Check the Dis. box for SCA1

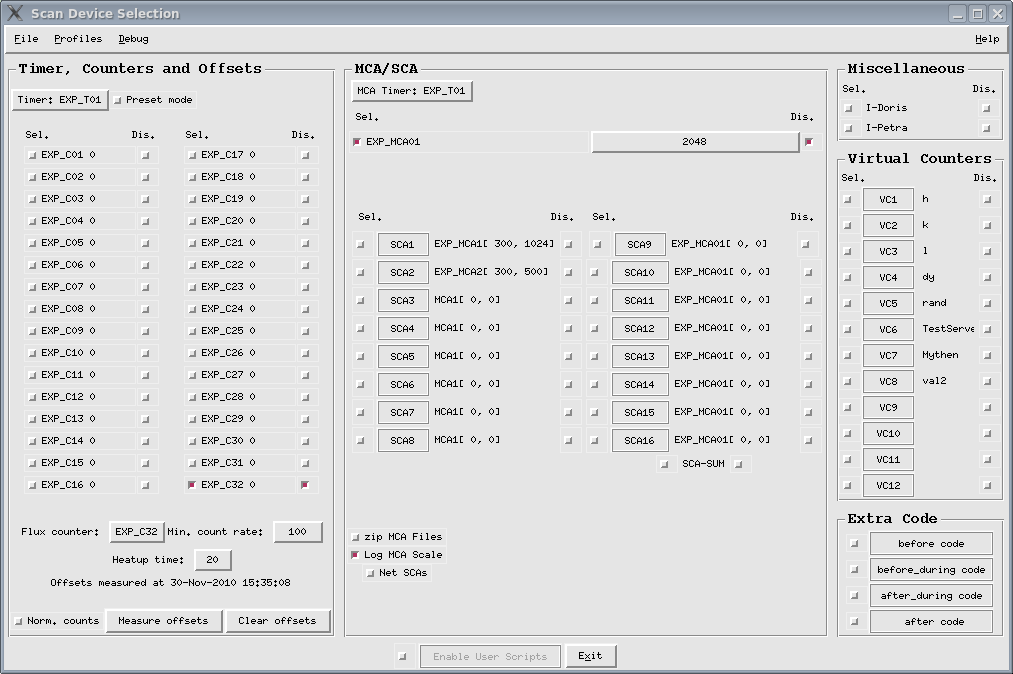point(569,244)
